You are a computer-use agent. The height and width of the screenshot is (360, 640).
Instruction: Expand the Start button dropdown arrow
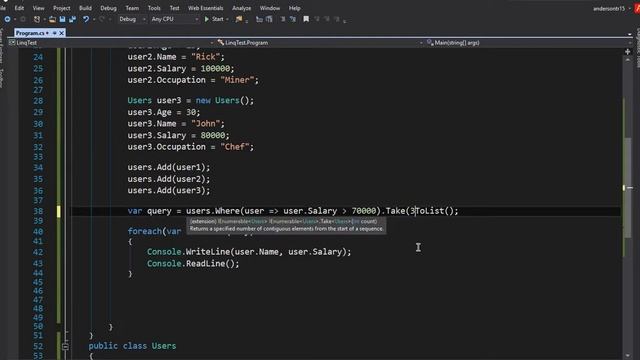click(227, 19)
